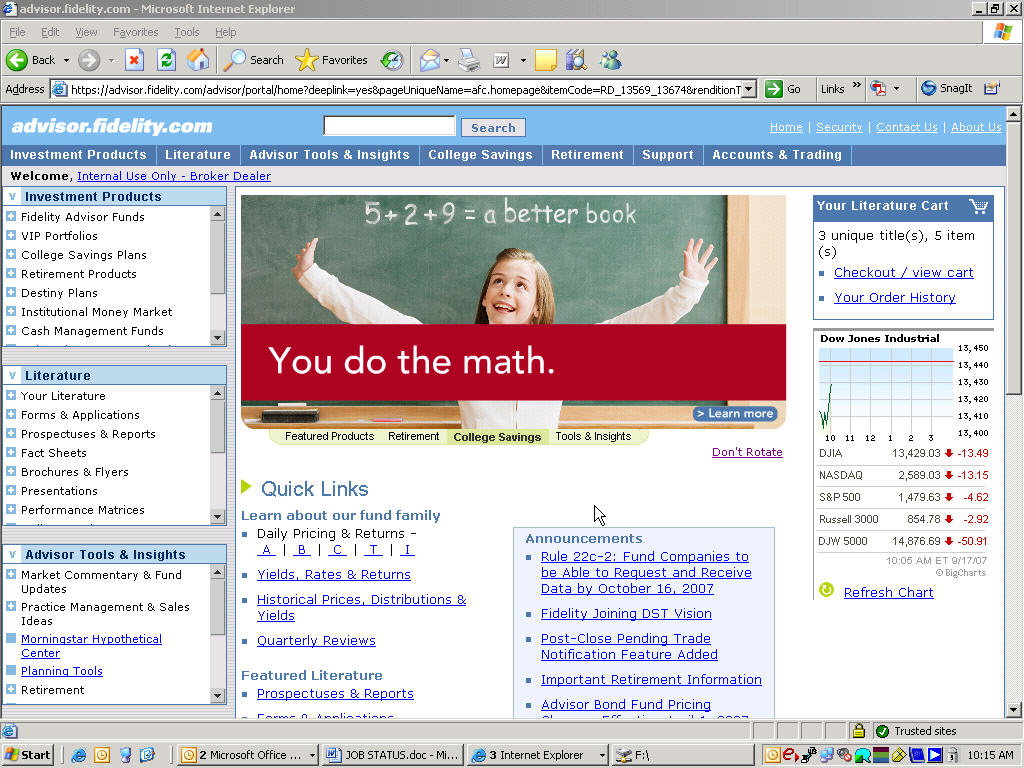Click the yellow Discuss note icon

pyautogui.click(x=546, y=60)
